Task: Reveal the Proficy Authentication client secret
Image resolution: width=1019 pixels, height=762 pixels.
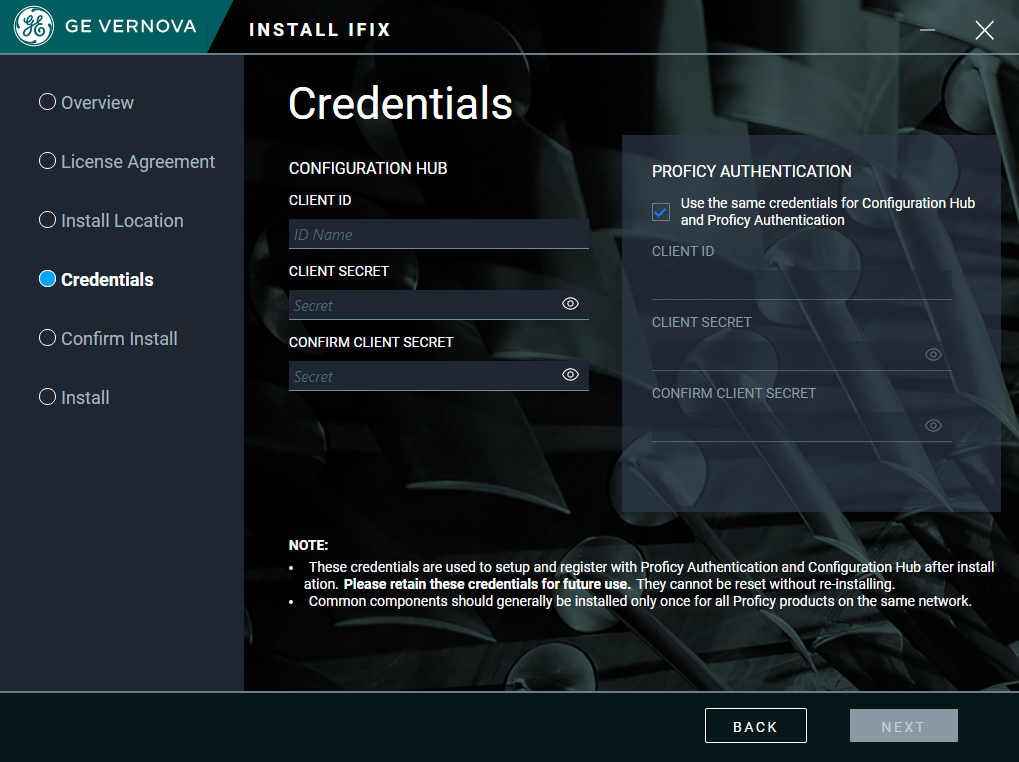Action: (x=933, y=355)
